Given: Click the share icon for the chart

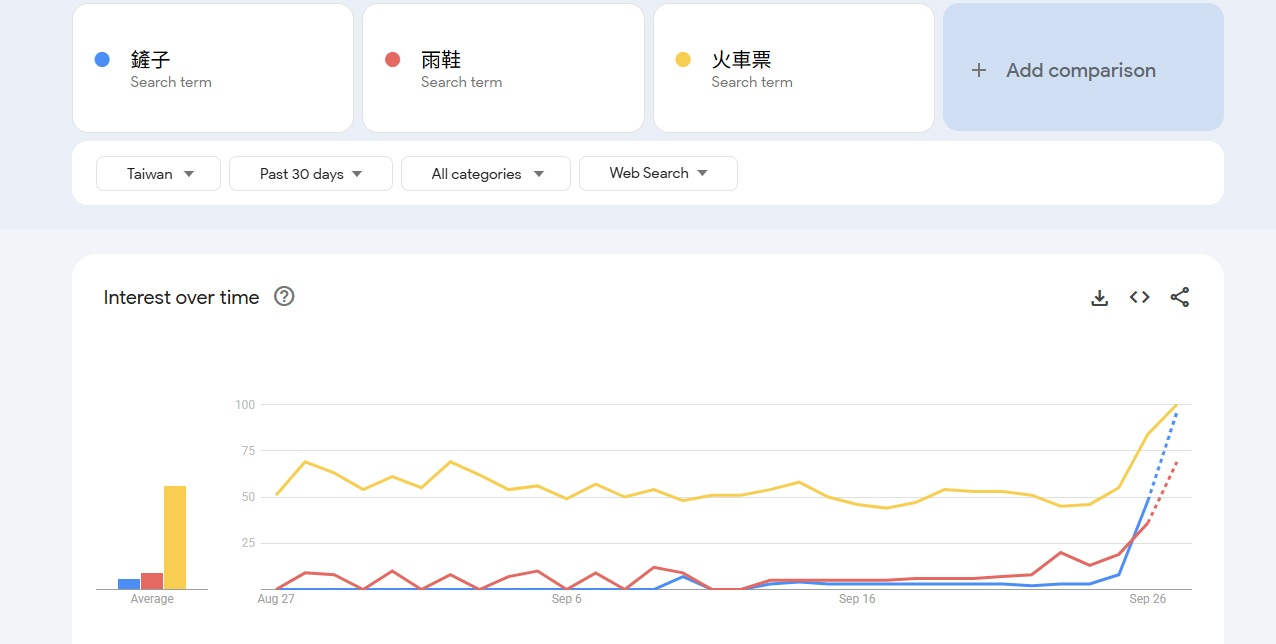Looking at the screenshot, I should point(1179,297).
